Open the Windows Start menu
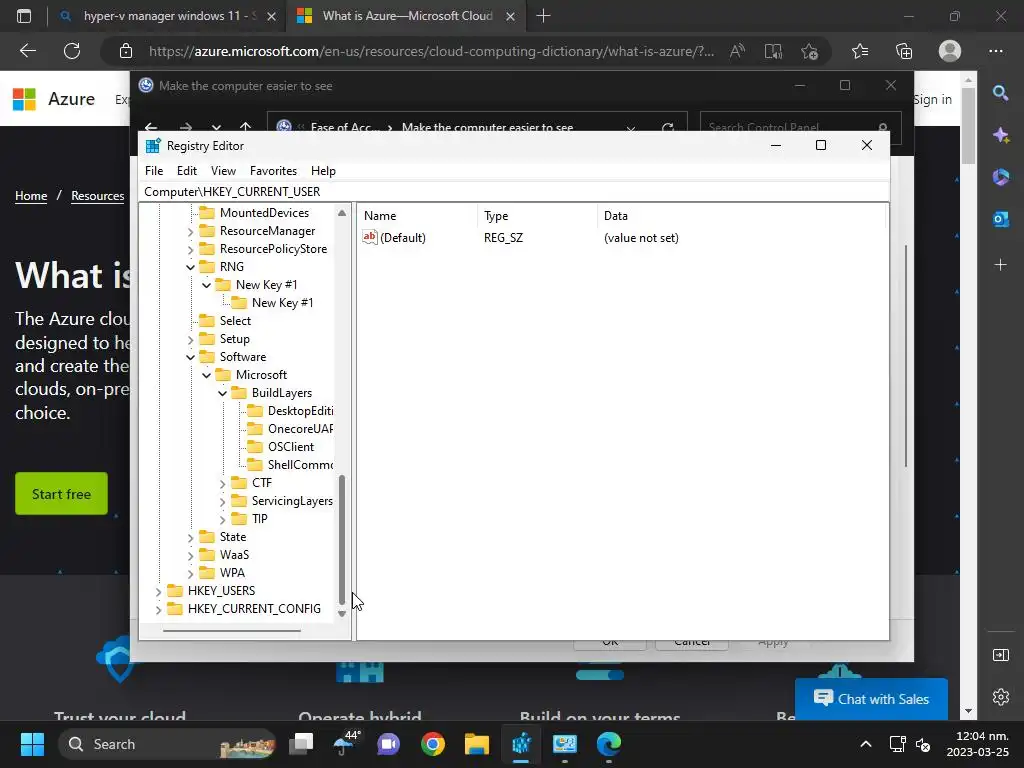1024x768 pixels. coord(32,744)
